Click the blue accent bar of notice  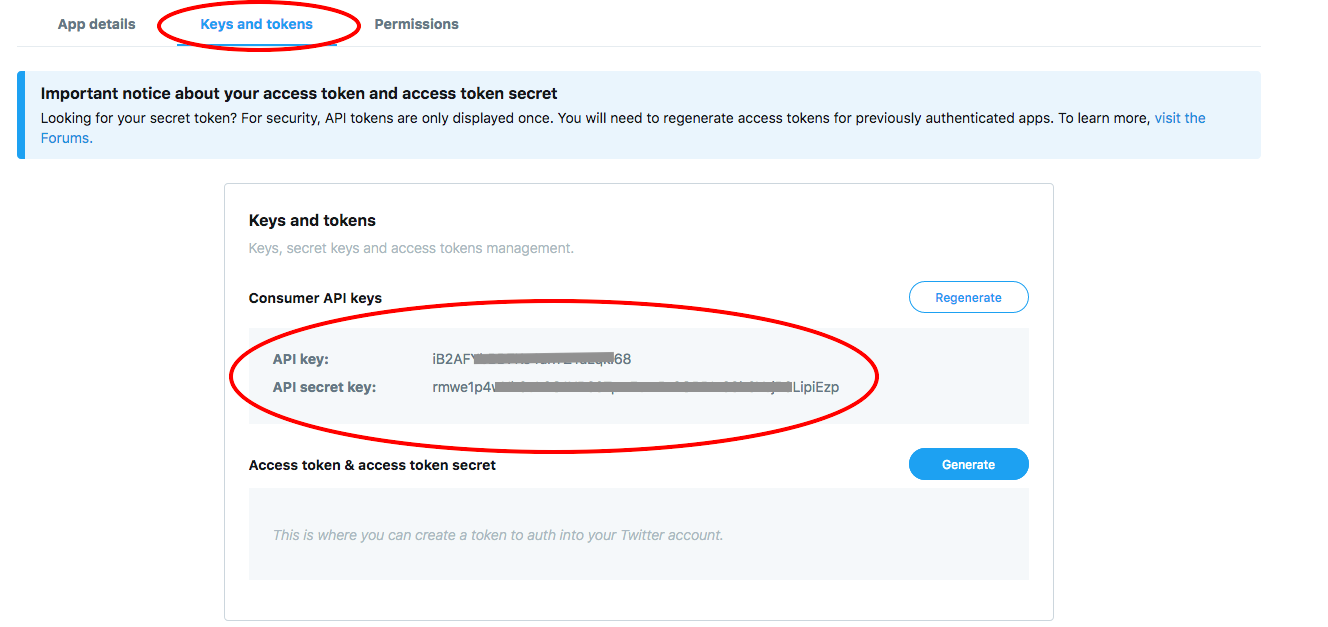click(21, 115)
